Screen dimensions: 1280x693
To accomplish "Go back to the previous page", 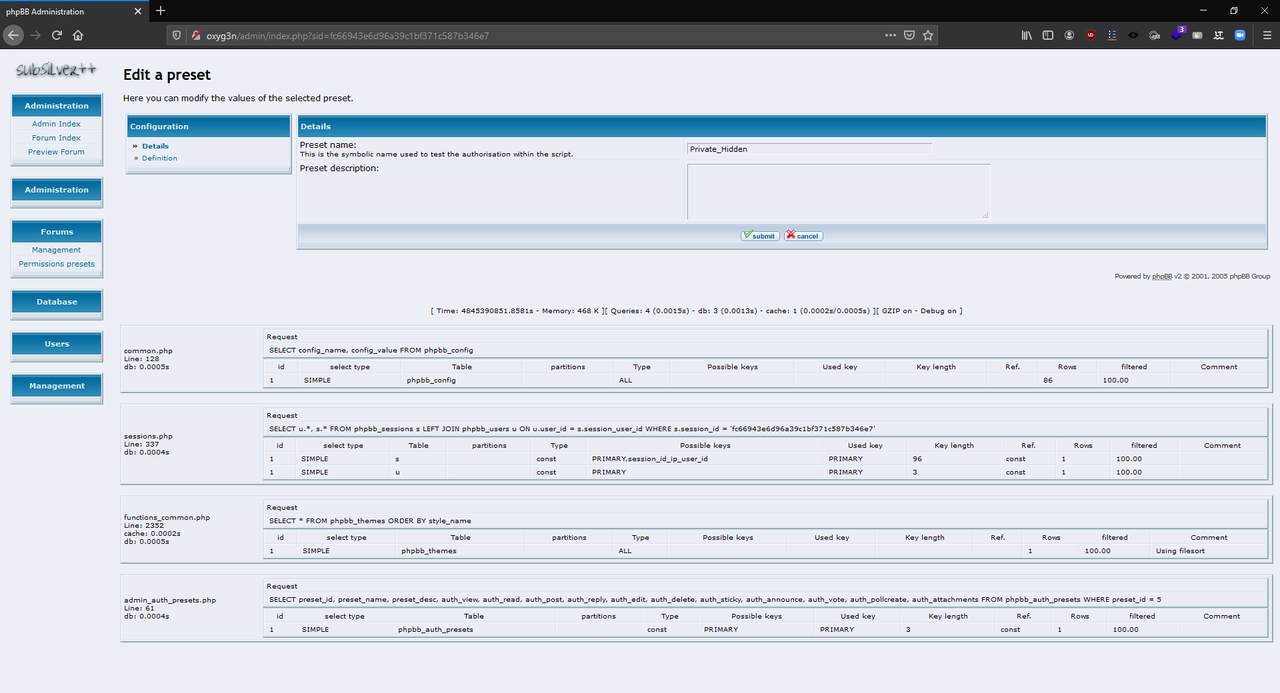I will [13, 34].
